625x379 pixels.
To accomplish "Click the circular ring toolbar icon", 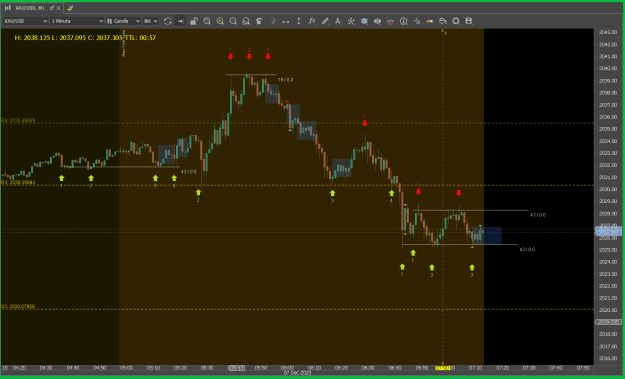I will click(456, 21).
